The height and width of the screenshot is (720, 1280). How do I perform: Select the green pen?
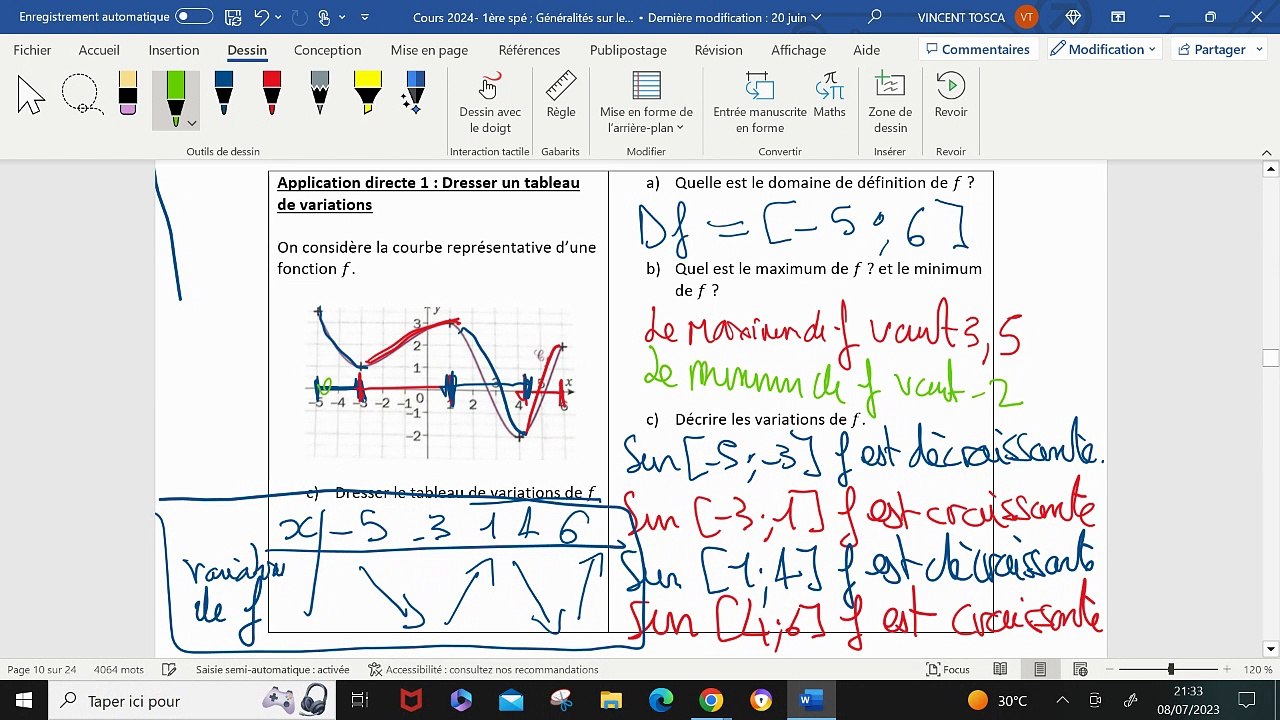tap(176, 98)
